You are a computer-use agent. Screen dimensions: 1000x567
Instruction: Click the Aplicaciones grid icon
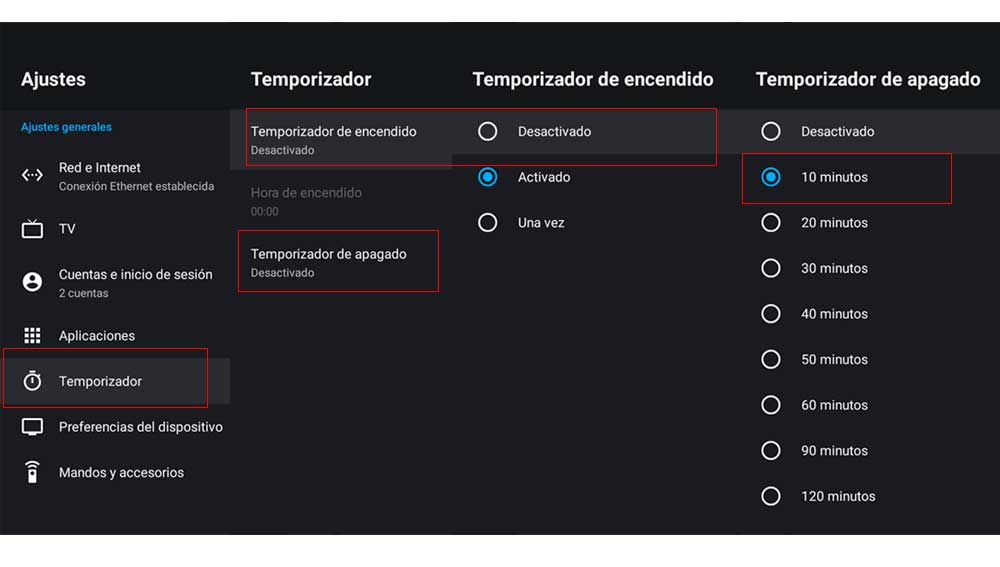coord(32,336)
